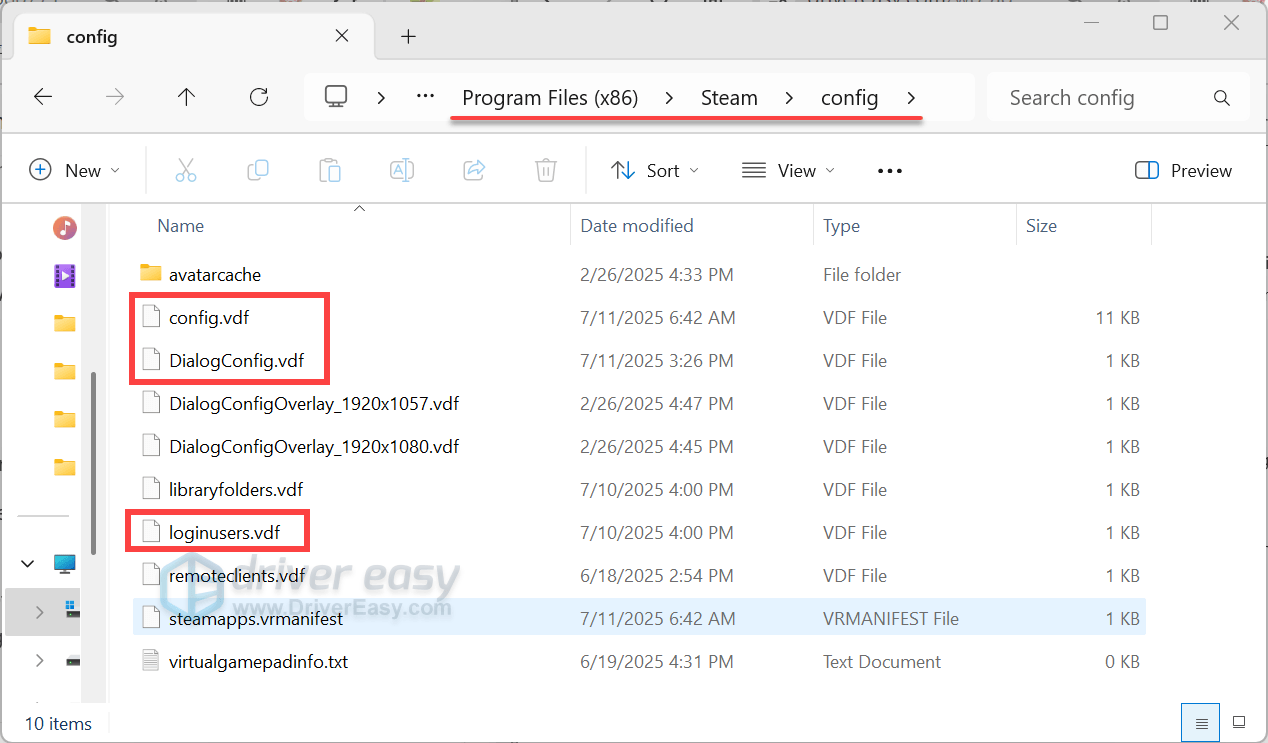Rename the selected file
This screenshot has width=1268, height=743.
pos(402,170)
